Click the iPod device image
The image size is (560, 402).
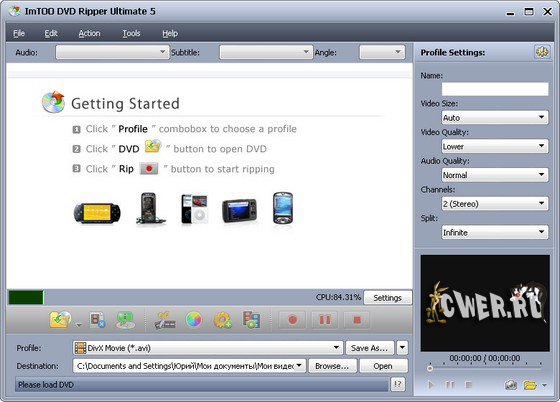pyautogui.click(x=194, y=209)
